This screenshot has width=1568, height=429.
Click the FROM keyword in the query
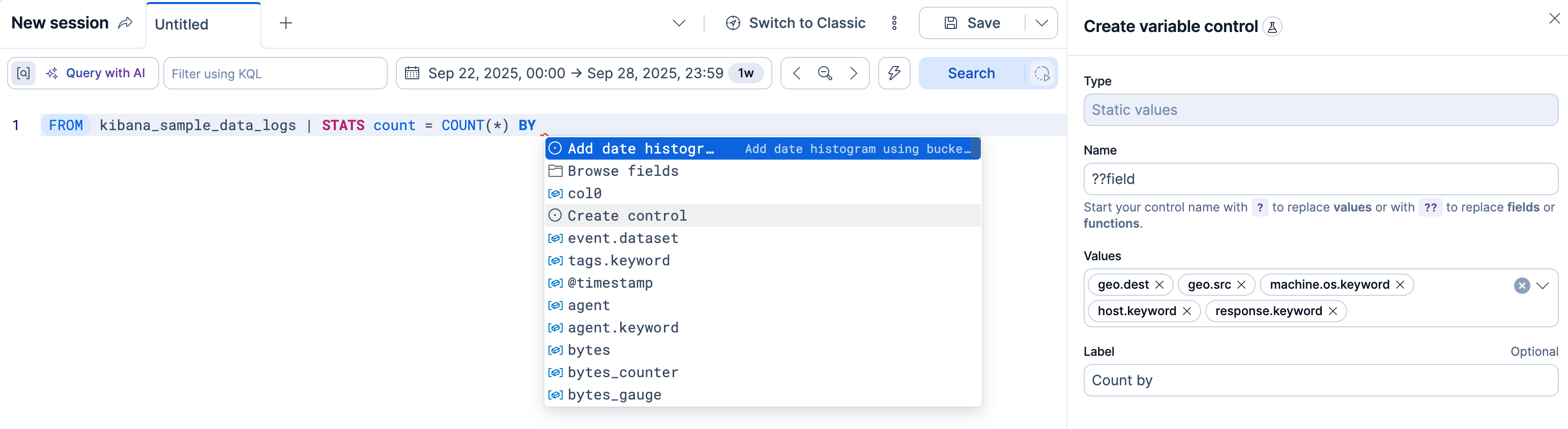click(x=66, y=126)
